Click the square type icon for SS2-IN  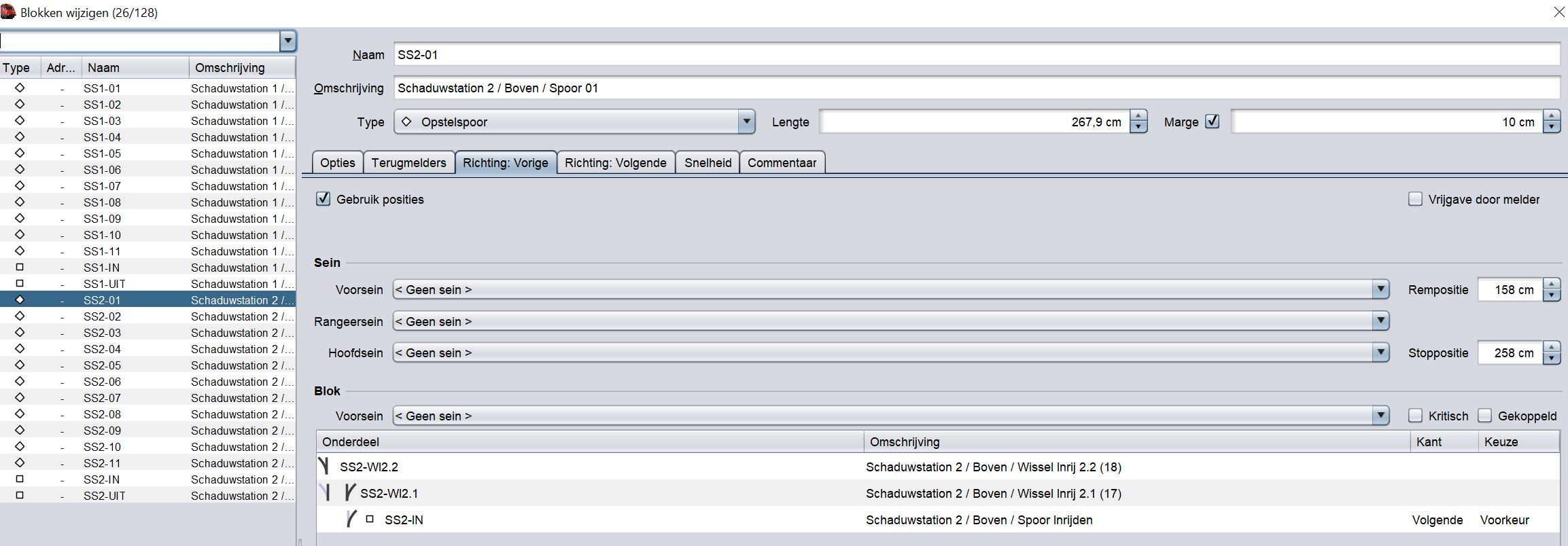(x=20, y=479)
